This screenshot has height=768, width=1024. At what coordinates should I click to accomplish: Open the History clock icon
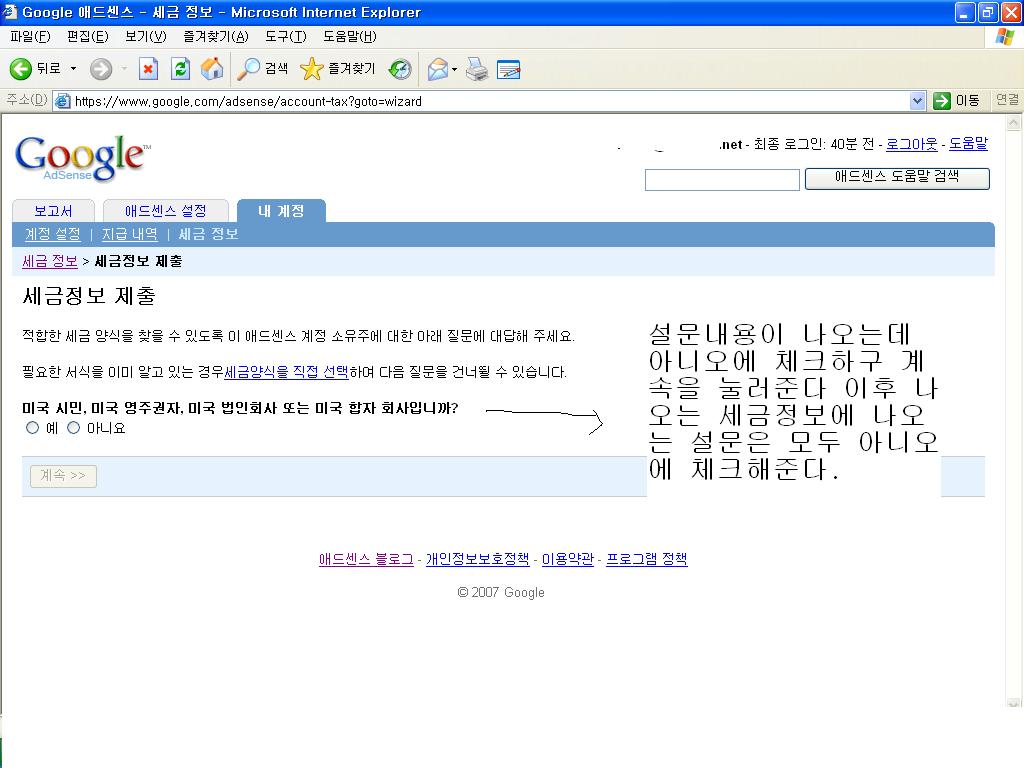click(400, 69)
